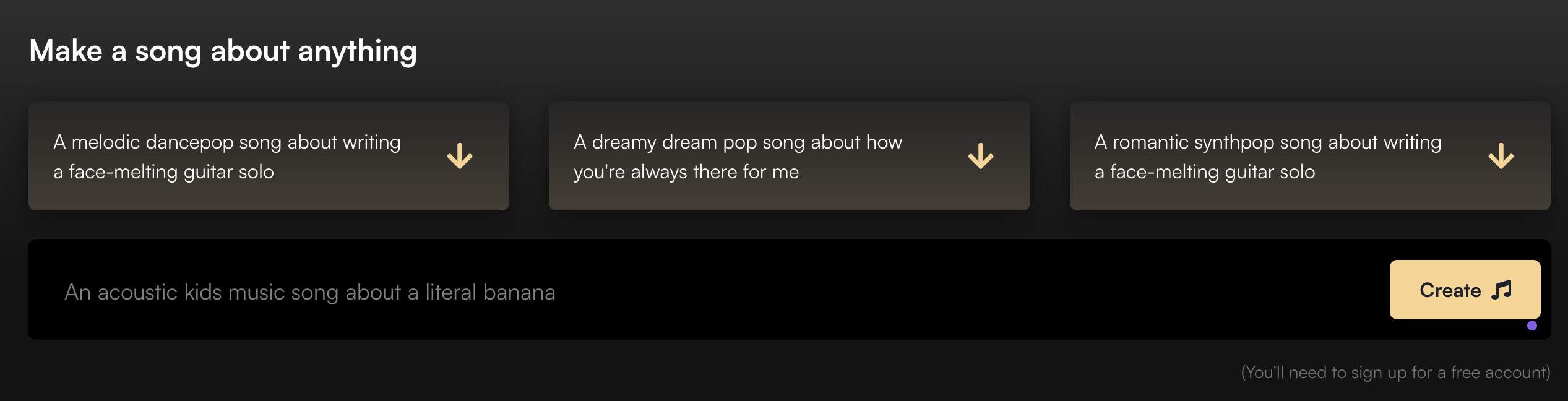Viewport: 1568px width, 401px height.
Task: Click "A romantic synthpop song about writing" text
Action: 1268,142
